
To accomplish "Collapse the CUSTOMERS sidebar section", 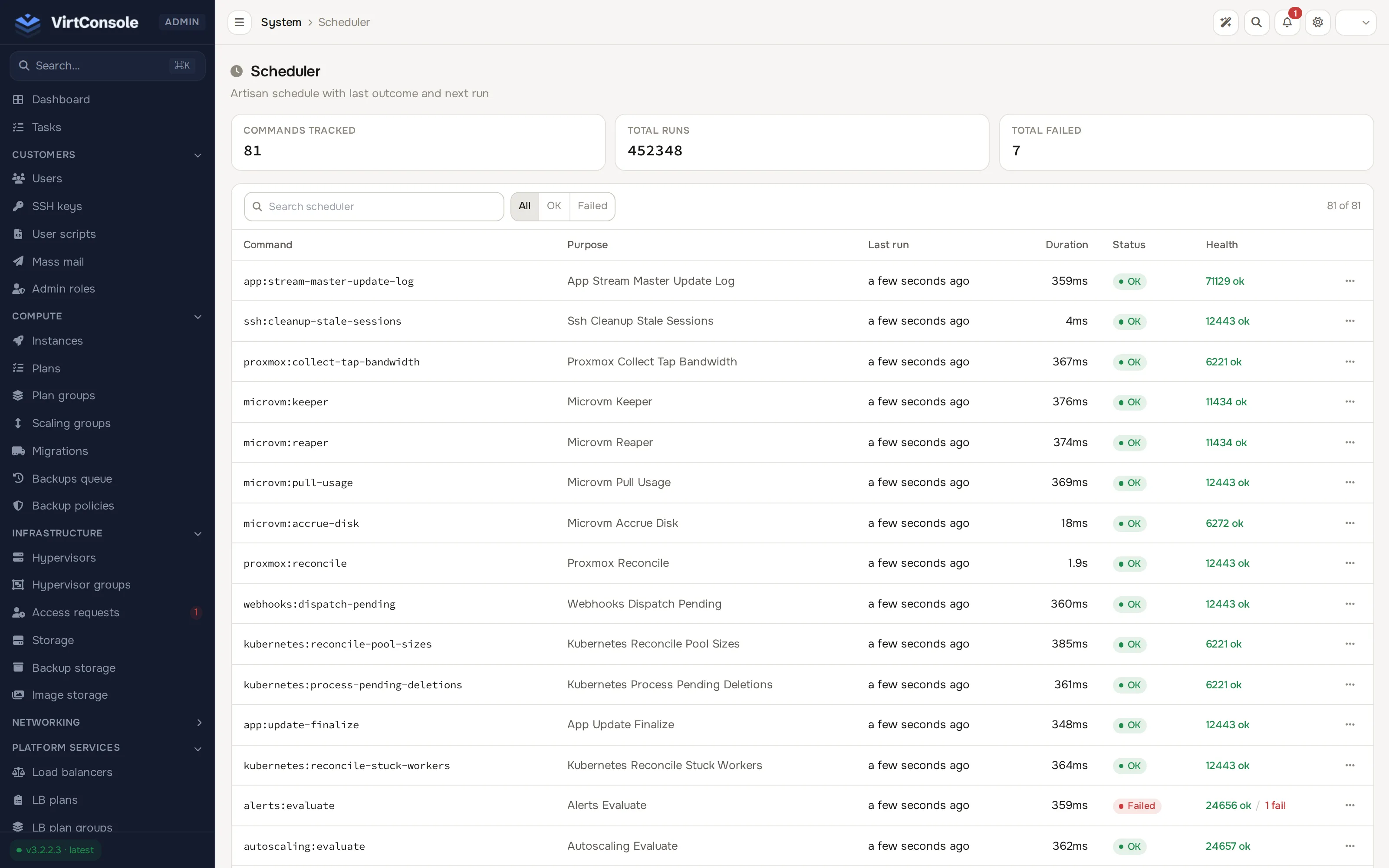I will tap(107, 155).
